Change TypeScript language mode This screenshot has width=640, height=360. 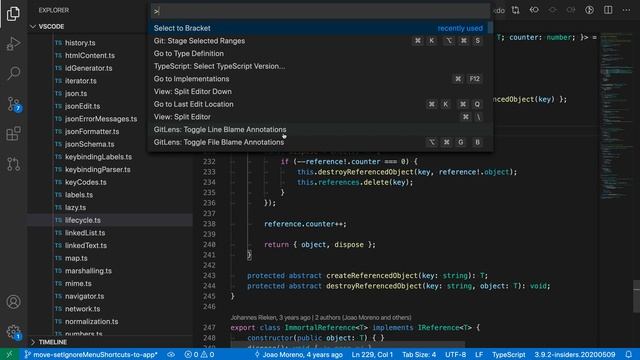(509, 354)
